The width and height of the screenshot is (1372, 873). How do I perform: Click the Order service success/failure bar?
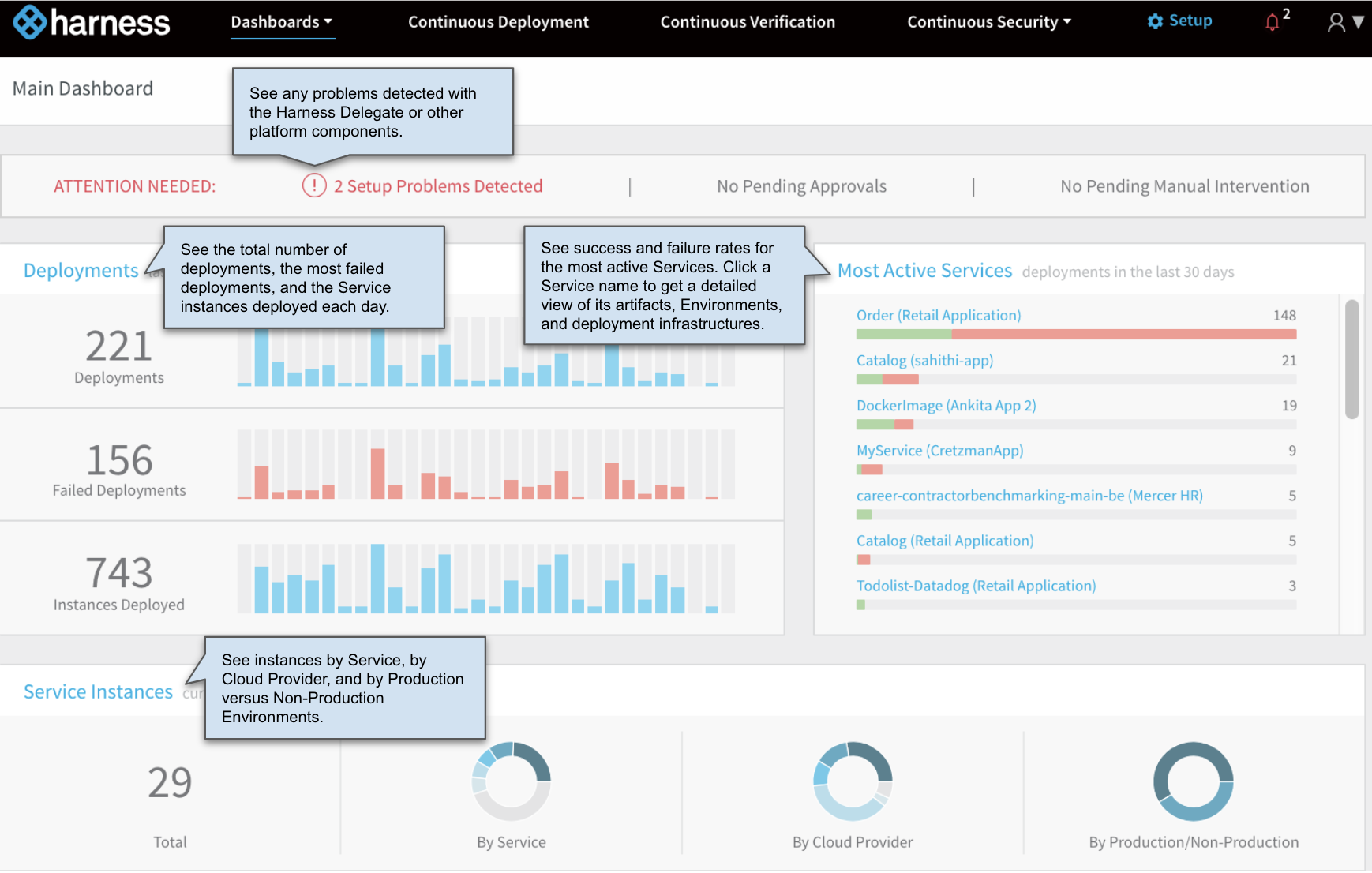point(1076,335)
